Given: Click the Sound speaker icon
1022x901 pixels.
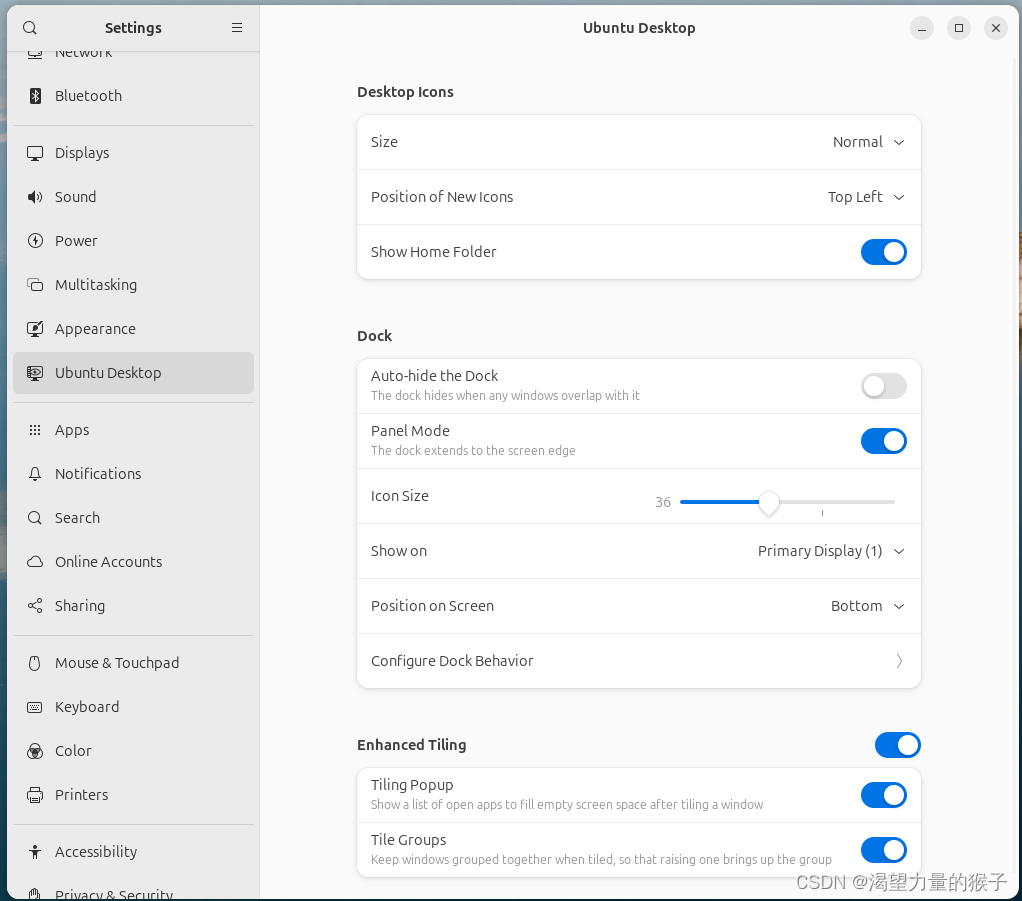Looking at the screenshot, I should pyautogui.click(x=35, y=197).
